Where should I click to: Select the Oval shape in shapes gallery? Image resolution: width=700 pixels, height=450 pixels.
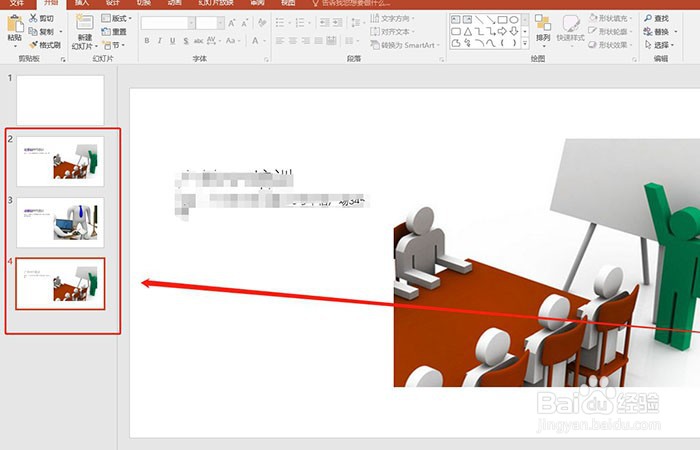click(514, 20)
